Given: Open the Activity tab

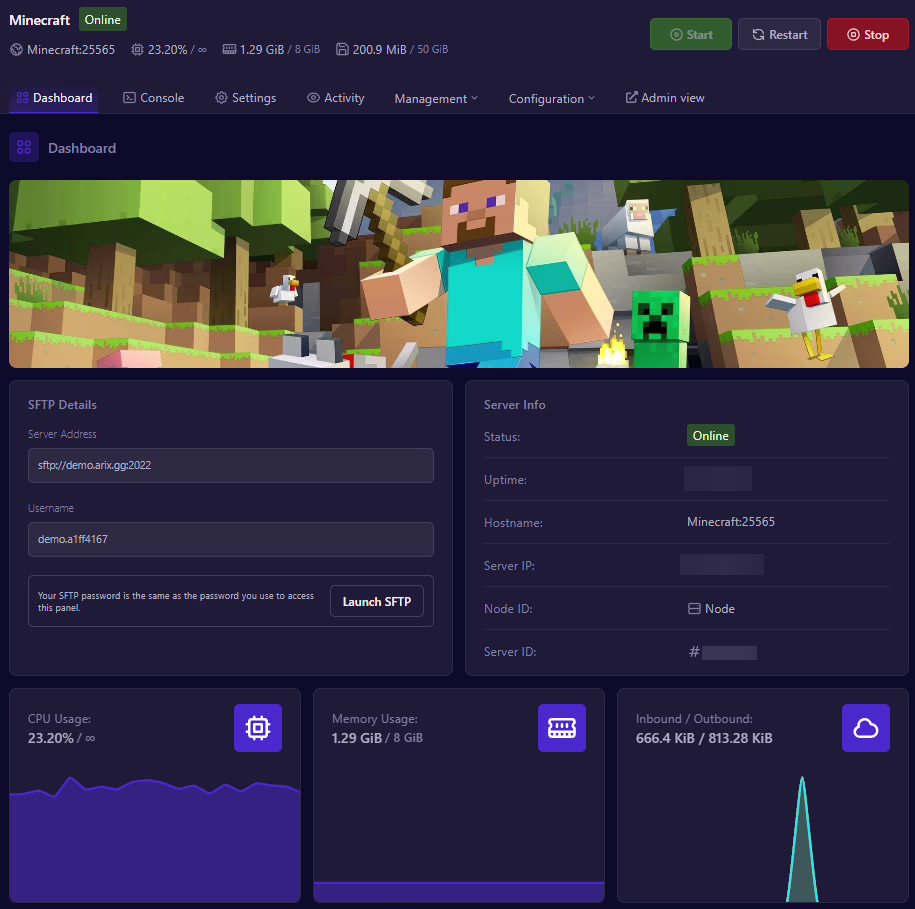Looking at the screenshot, I should click(335, 98).
